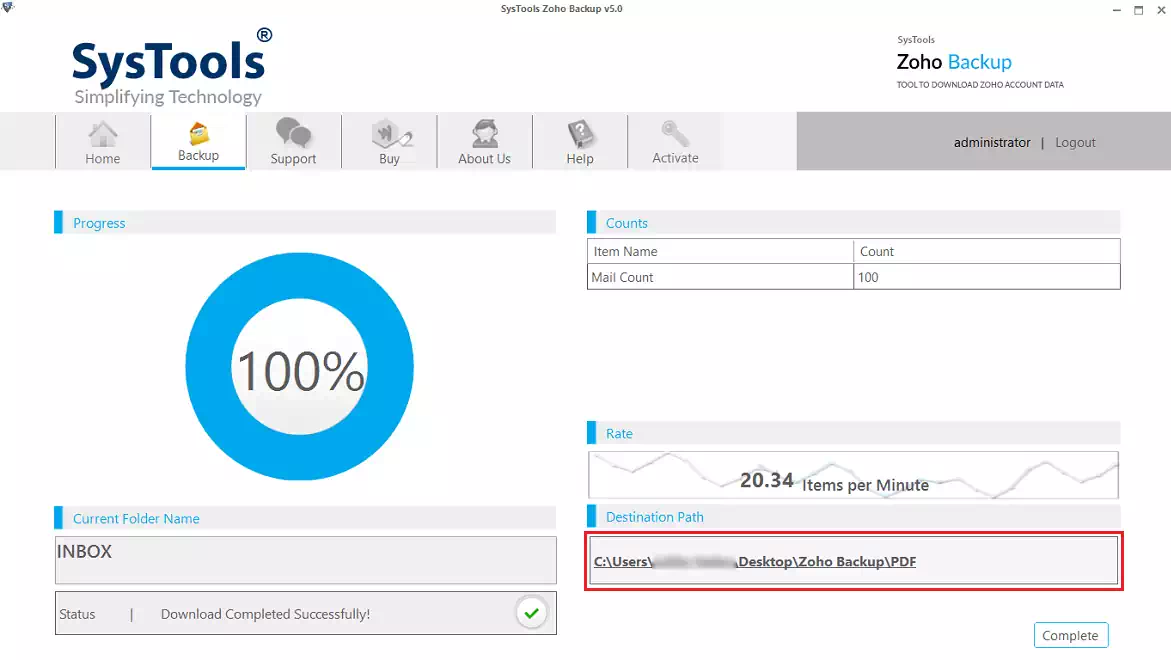Click the Activate tab label
This screenshot has height=660, width=1171.
click(675, 158)
